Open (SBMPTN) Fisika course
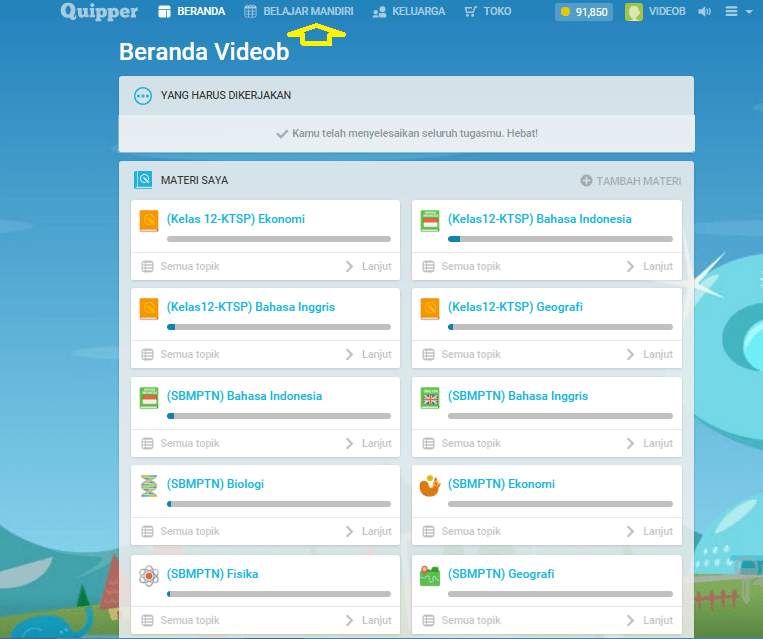 tap(212, 574)
